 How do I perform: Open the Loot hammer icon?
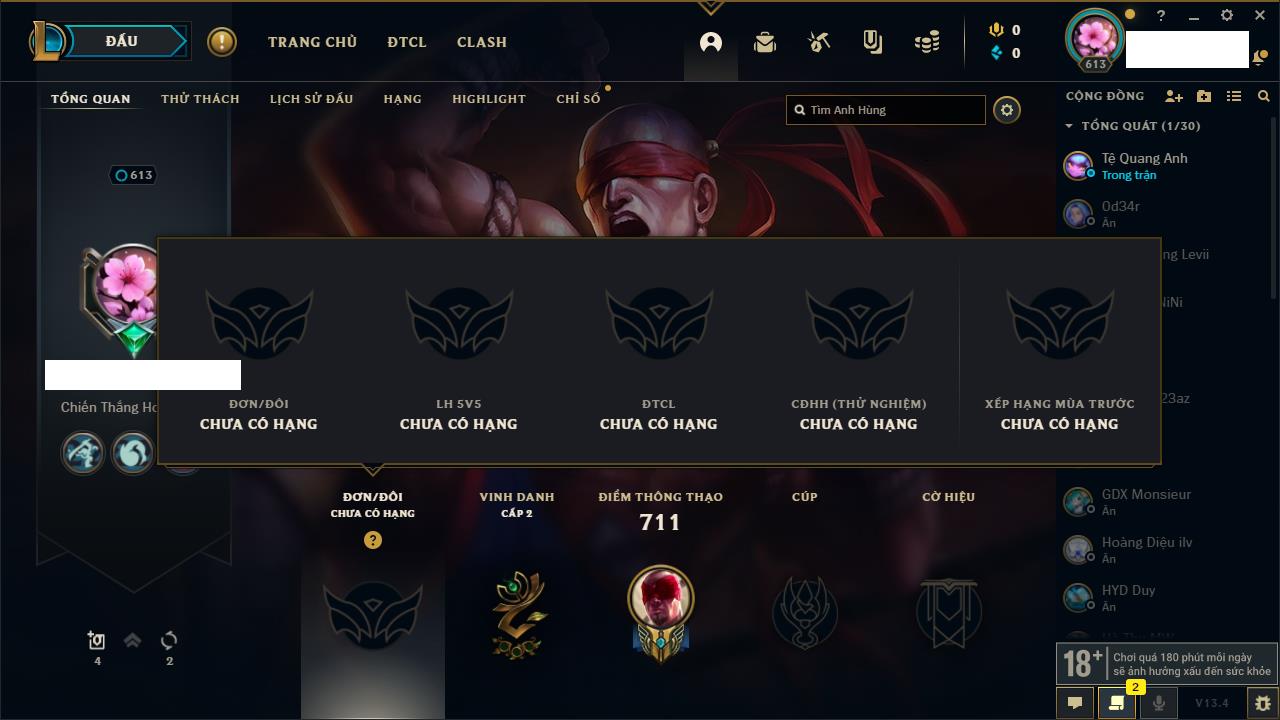click(x=819, y=42)
